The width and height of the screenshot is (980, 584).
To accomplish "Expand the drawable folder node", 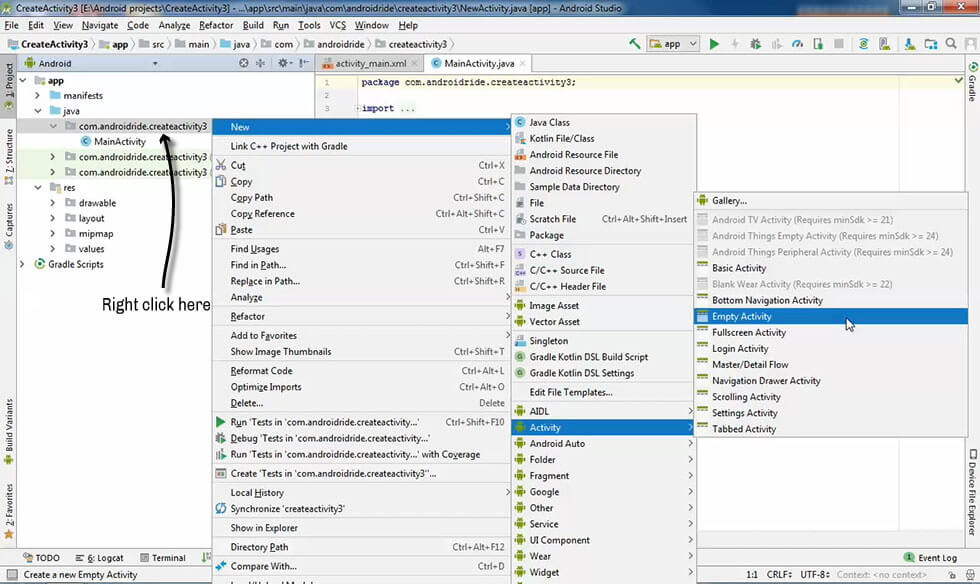I will [53, 203].
